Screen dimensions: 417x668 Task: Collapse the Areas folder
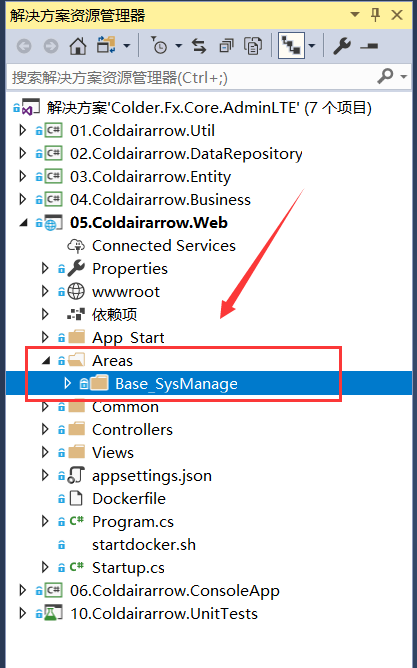coord(46,361)
